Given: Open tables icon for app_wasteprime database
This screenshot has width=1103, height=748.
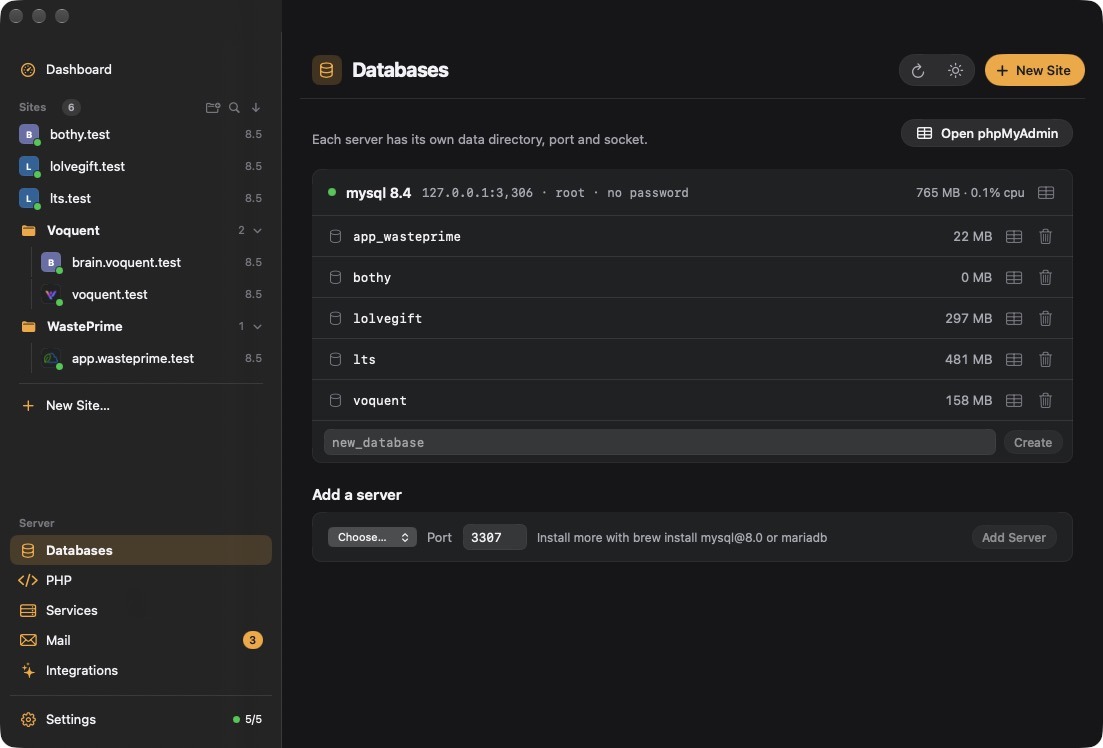Looking at the screenshot, I should (1014, 236).
